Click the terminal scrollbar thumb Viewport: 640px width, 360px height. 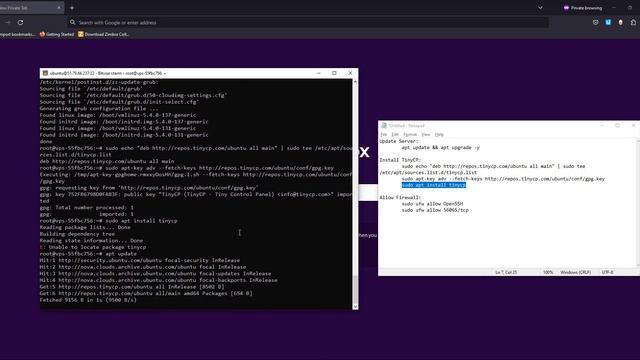[x=355, y=289]
